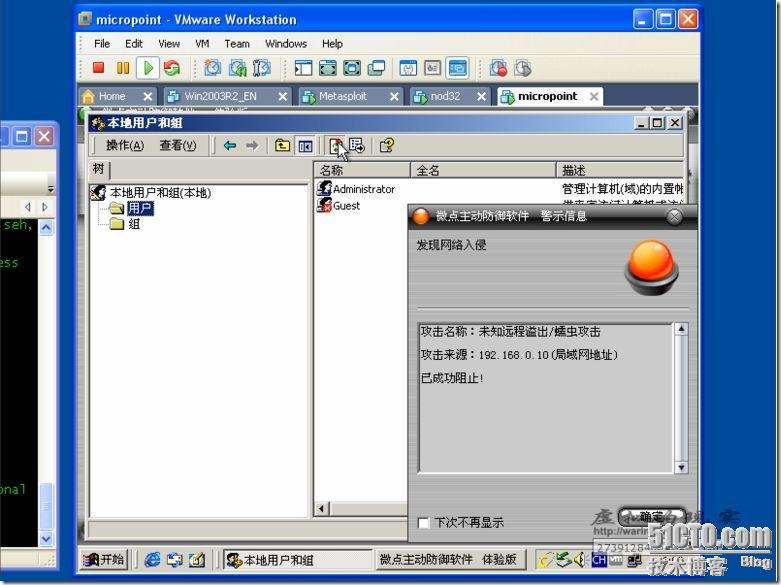Select 本地用户和组(本地) root node
Screen dimensions: 781x585
tap(160, 192)
